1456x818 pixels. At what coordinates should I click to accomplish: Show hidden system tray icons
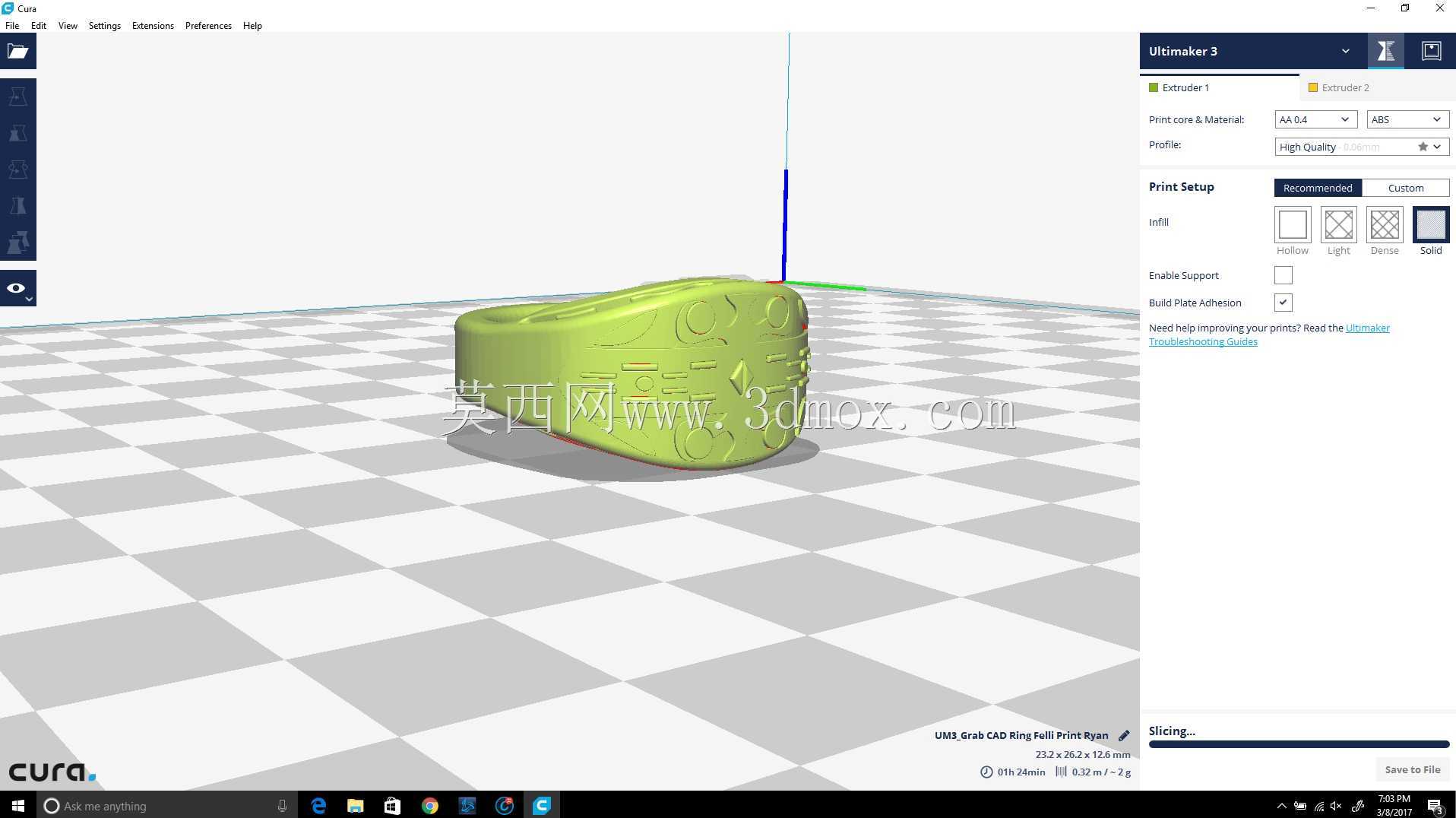[1281, 806]
